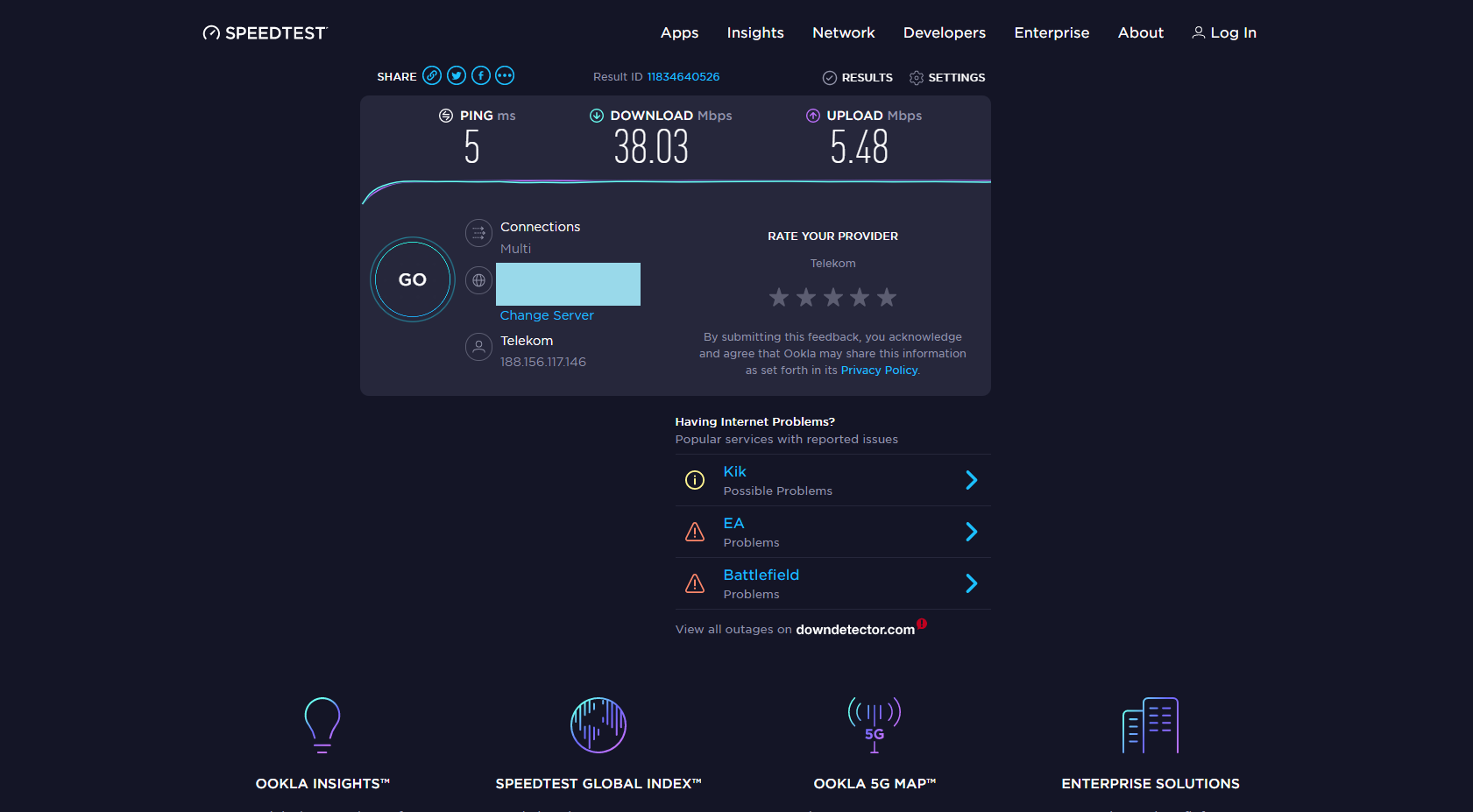Screen dimensions: 1473x812
Task: Click the Multi connections label
Action: click(x=515, y=249)
